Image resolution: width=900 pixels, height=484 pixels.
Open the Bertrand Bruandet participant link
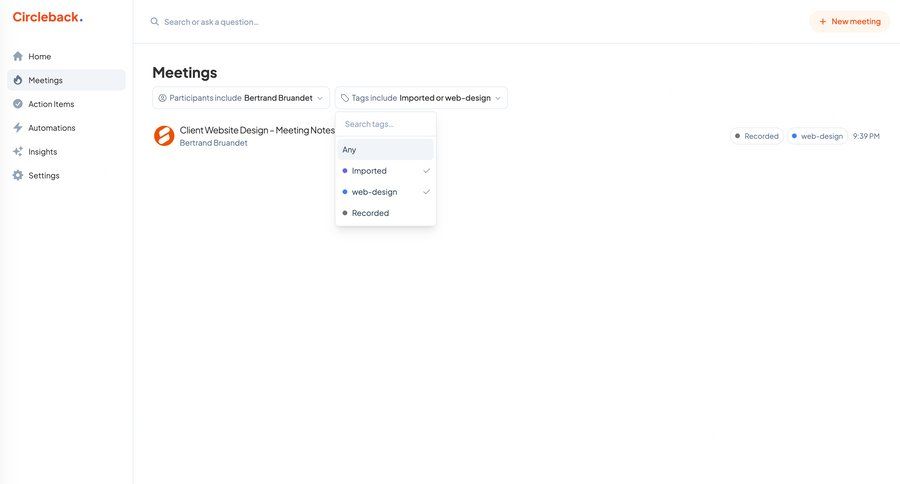213,143
